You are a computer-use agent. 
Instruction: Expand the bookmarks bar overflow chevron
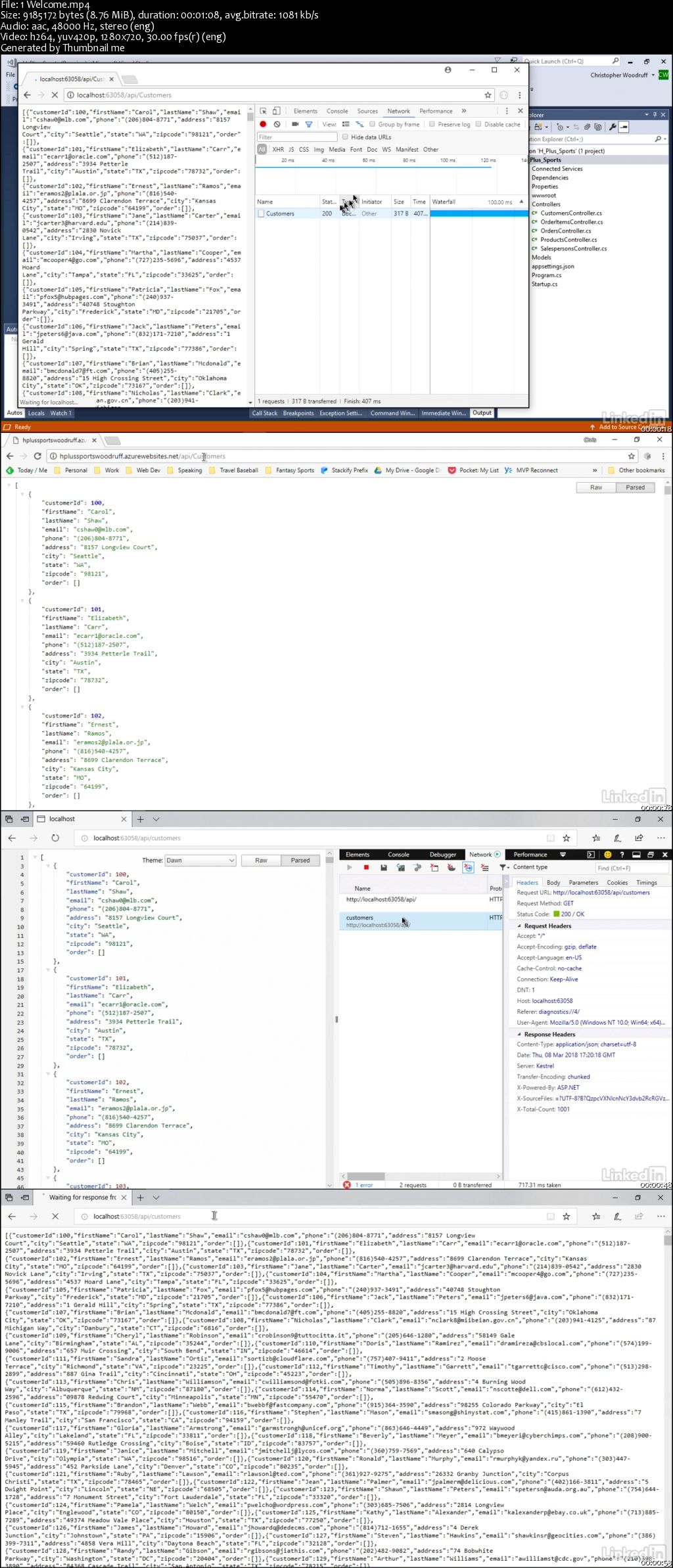pos(595,470)
